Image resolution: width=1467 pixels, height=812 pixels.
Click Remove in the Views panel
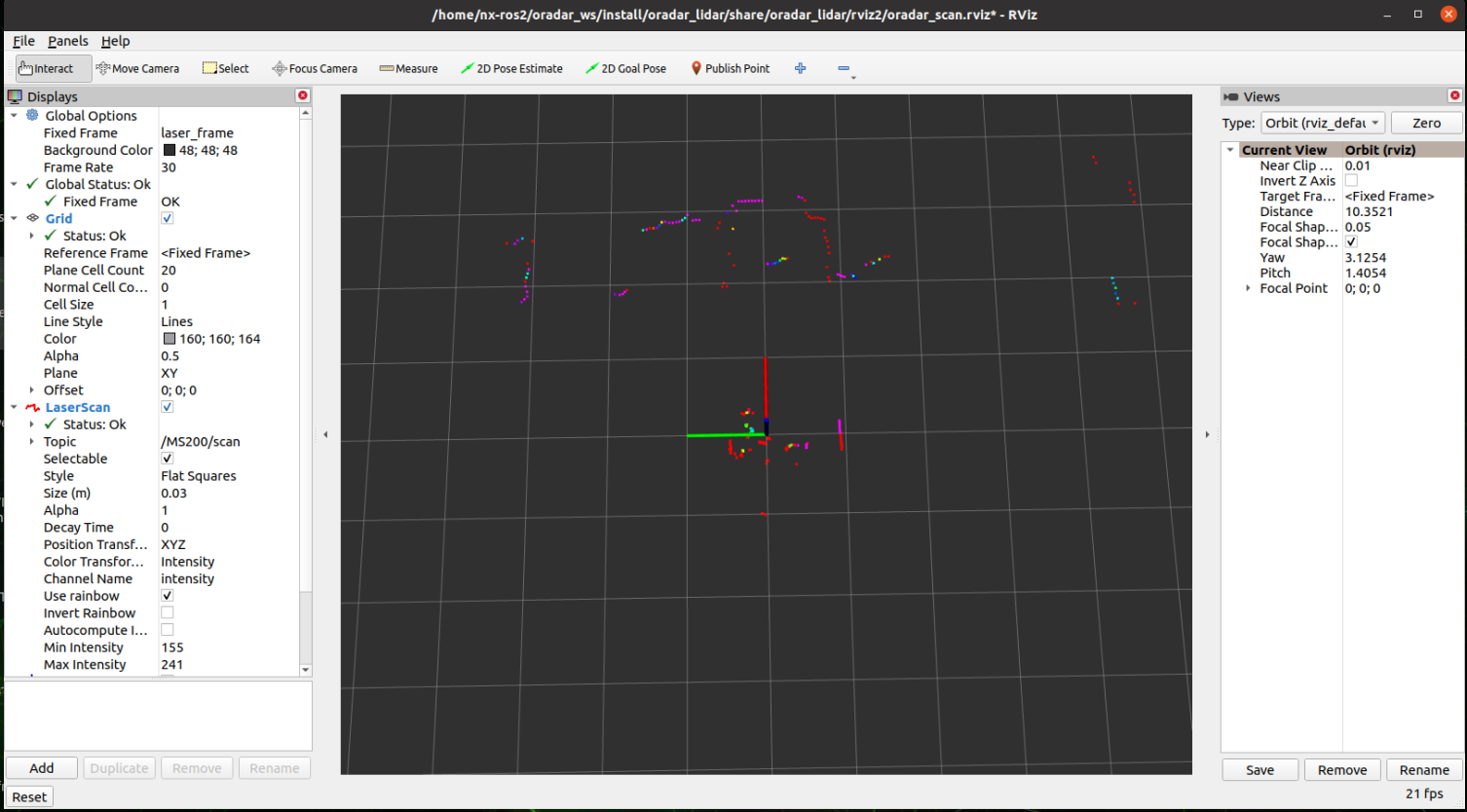pyautogui.click(x=1342, y=770)
